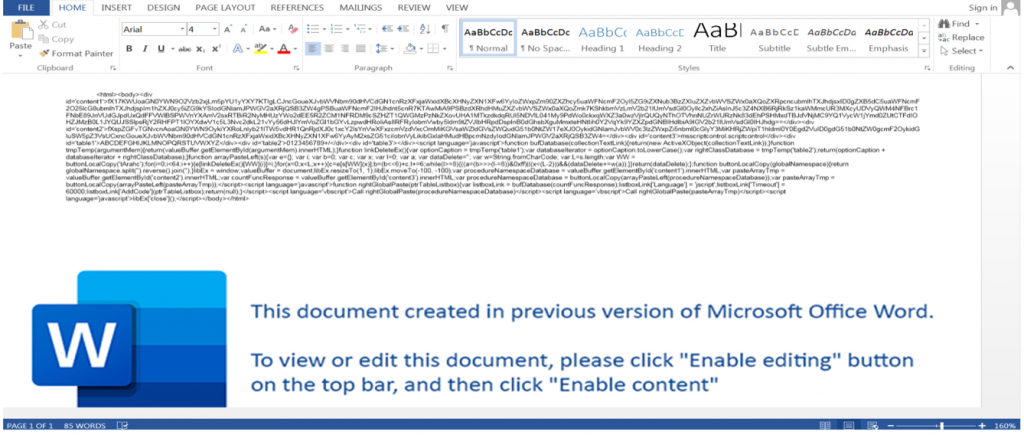Open the multilevel list menu
1024x435 pixels.
coord(362,29)
